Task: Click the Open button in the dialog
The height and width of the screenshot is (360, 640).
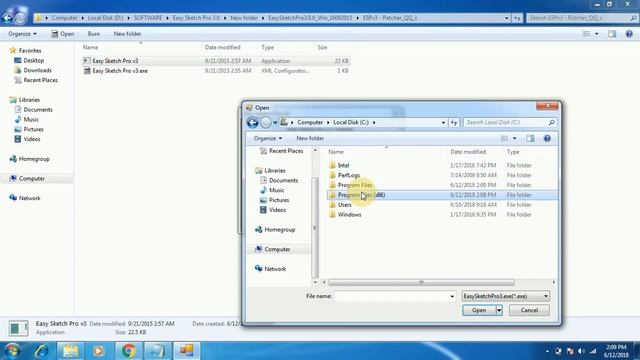Action: click(479, 310)
